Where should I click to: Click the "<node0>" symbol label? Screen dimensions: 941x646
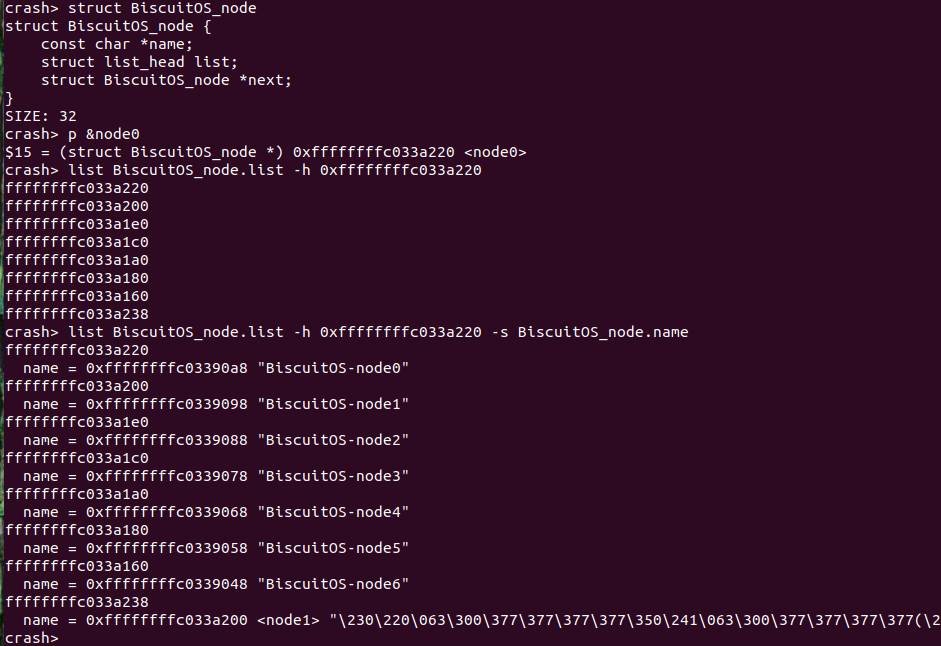coord(495,152)
